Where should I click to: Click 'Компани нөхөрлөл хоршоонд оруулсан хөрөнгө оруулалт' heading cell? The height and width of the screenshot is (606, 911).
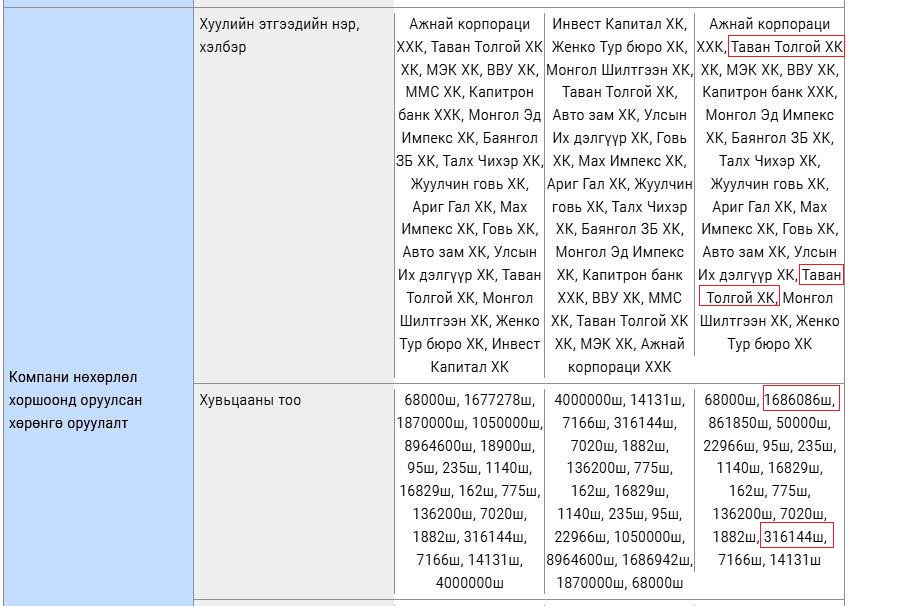click(75, 400)
